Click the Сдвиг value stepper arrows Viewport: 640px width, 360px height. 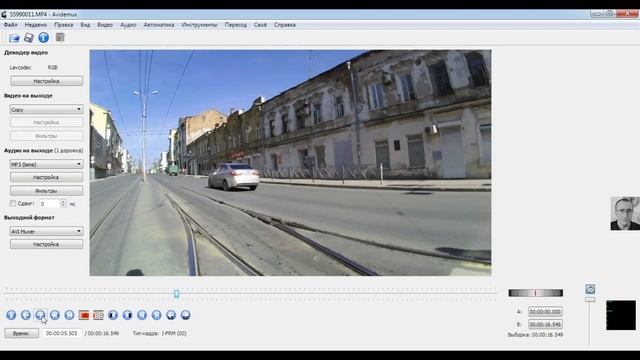point(63,203)
